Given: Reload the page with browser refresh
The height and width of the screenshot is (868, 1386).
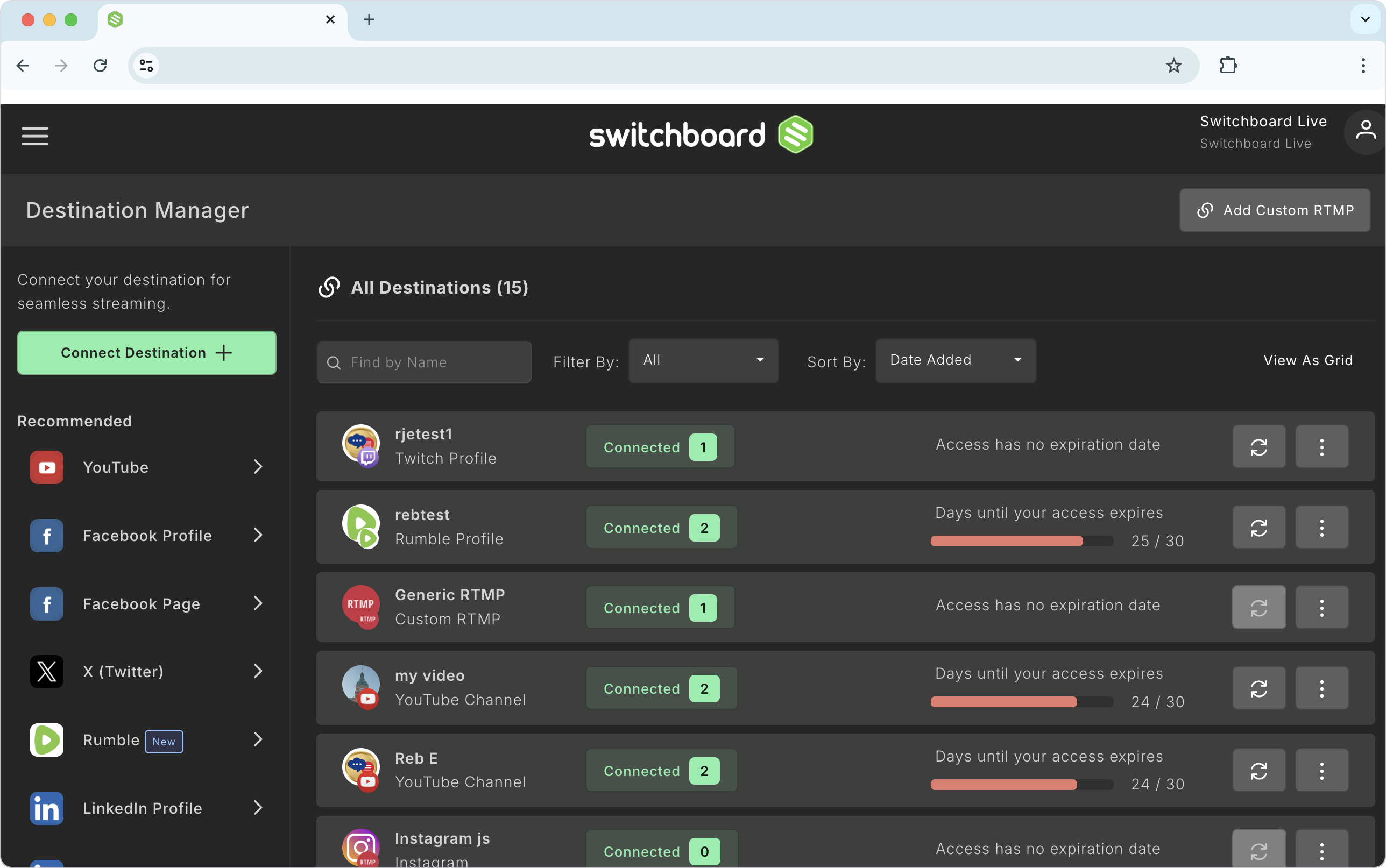Looking at the screenshot, I should tap(101, 66).
